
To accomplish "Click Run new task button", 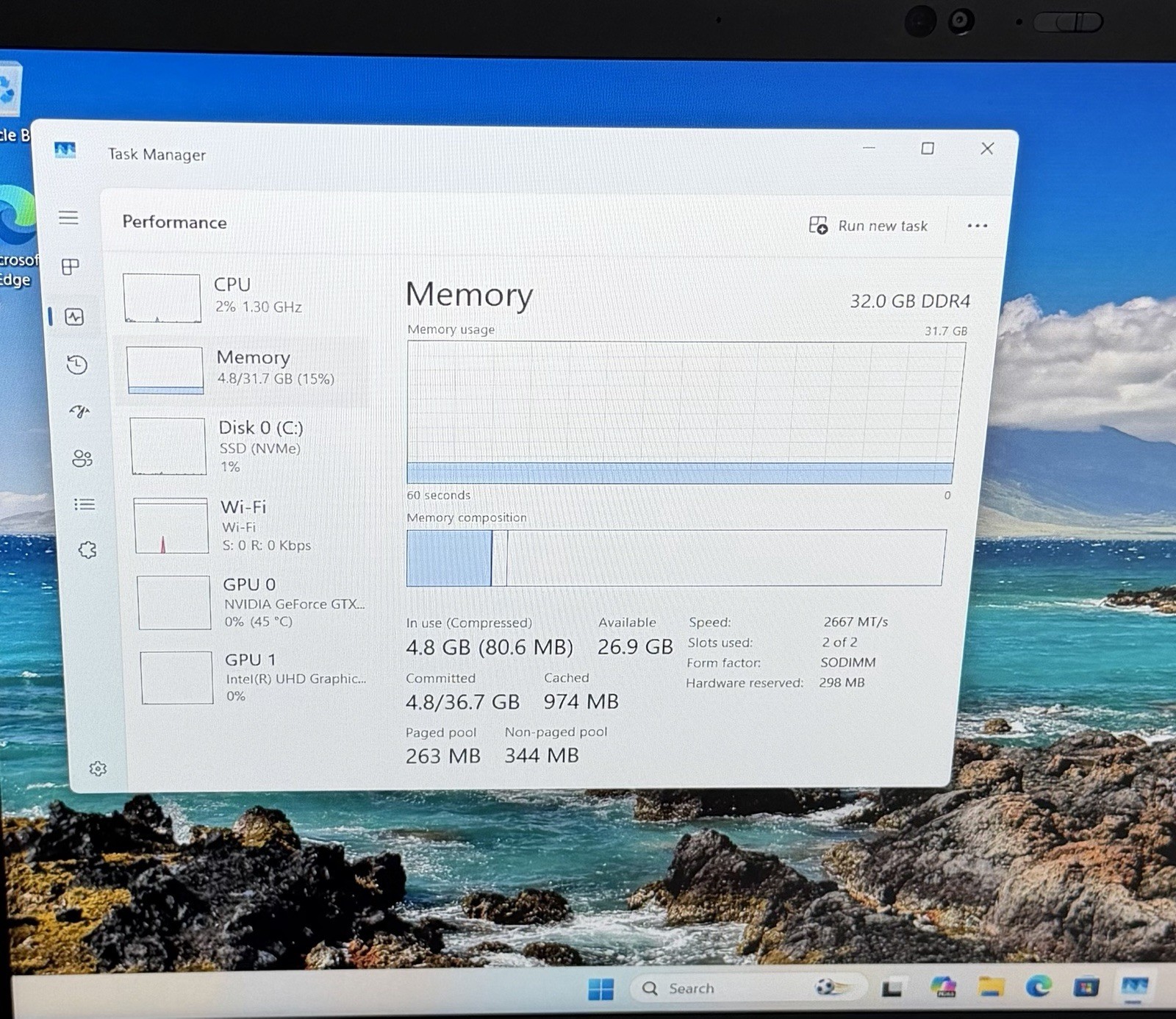I will (x=868, y=226).
